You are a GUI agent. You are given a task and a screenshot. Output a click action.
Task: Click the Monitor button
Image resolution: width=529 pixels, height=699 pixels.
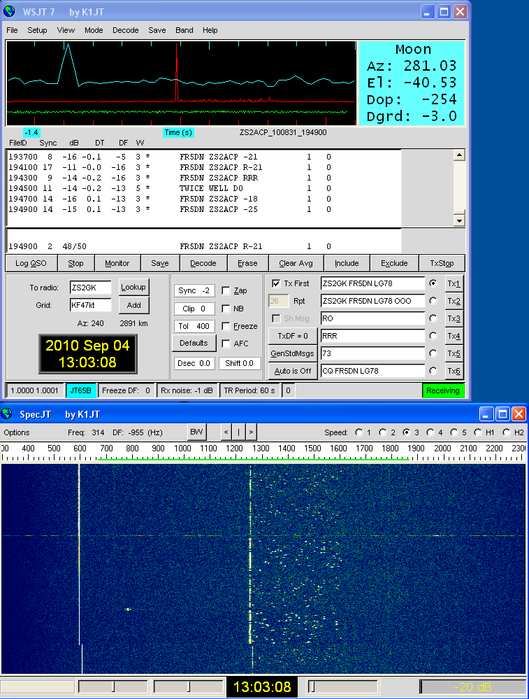click(x=117, y=263)
